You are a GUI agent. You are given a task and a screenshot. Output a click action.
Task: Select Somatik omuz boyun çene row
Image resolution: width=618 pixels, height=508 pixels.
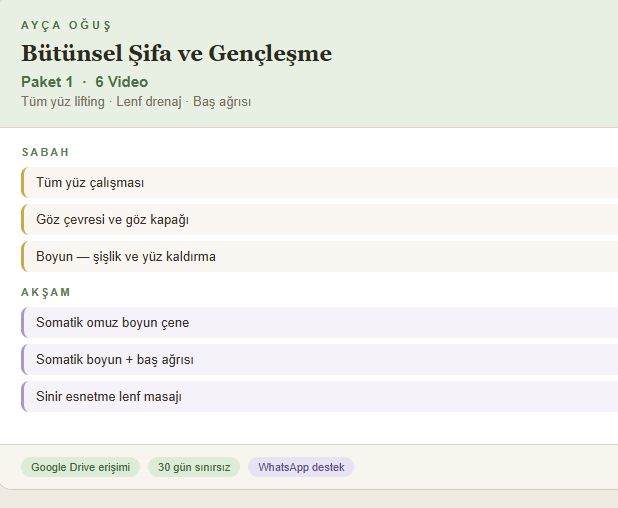319,322
